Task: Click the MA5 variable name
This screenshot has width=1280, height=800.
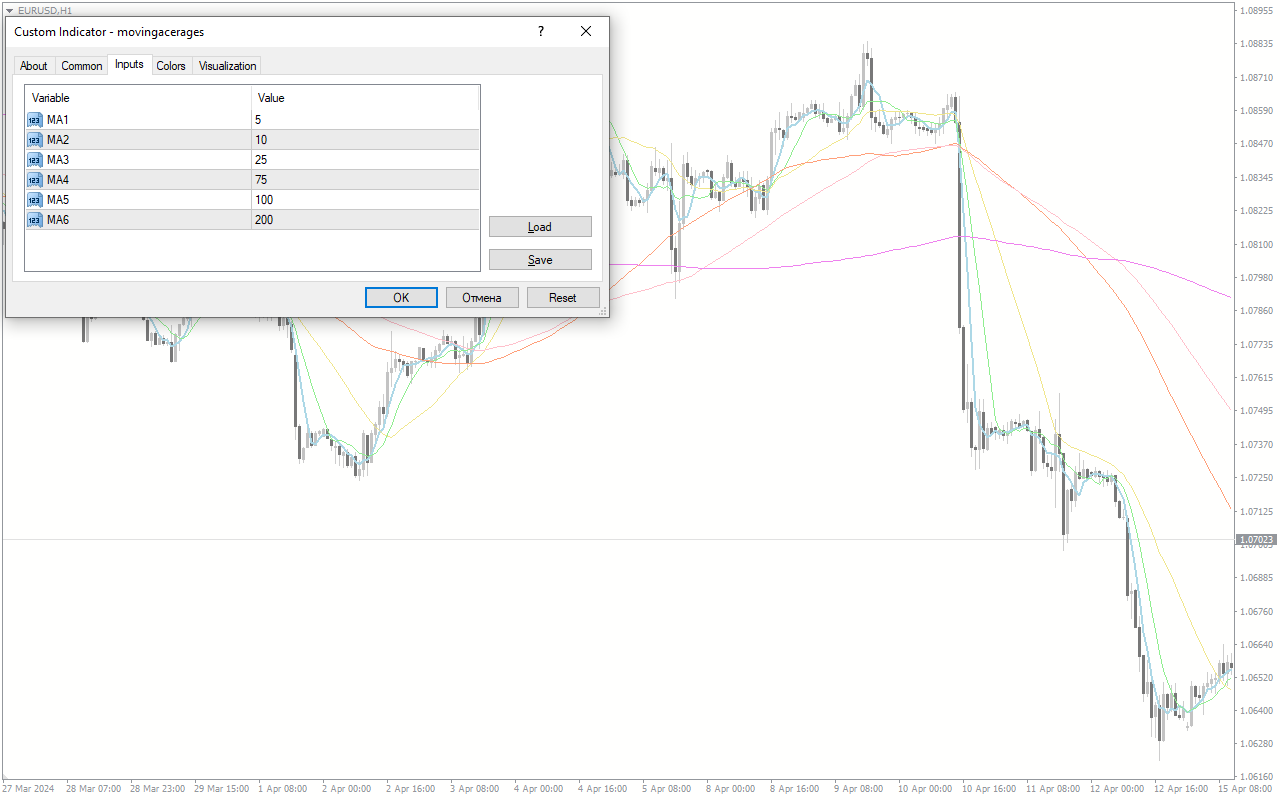Action: [x=58, y=200]
